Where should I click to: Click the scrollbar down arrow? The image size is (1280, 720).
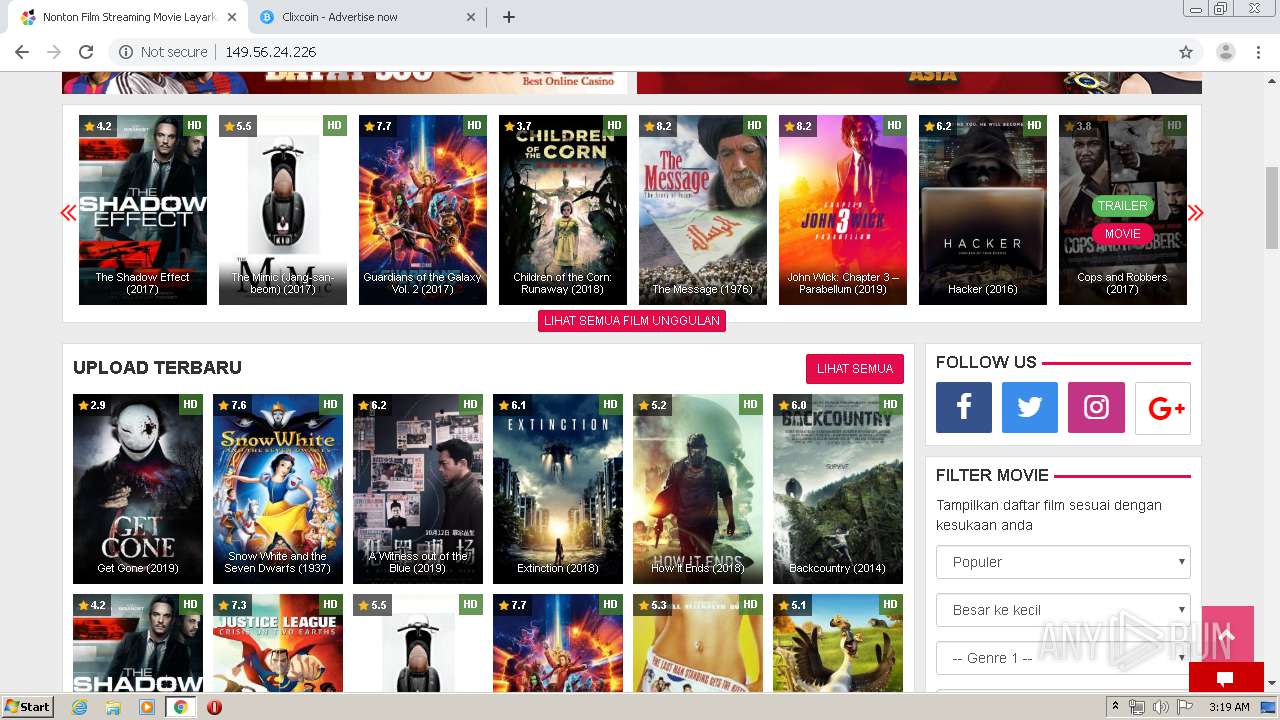point(1272,684)
